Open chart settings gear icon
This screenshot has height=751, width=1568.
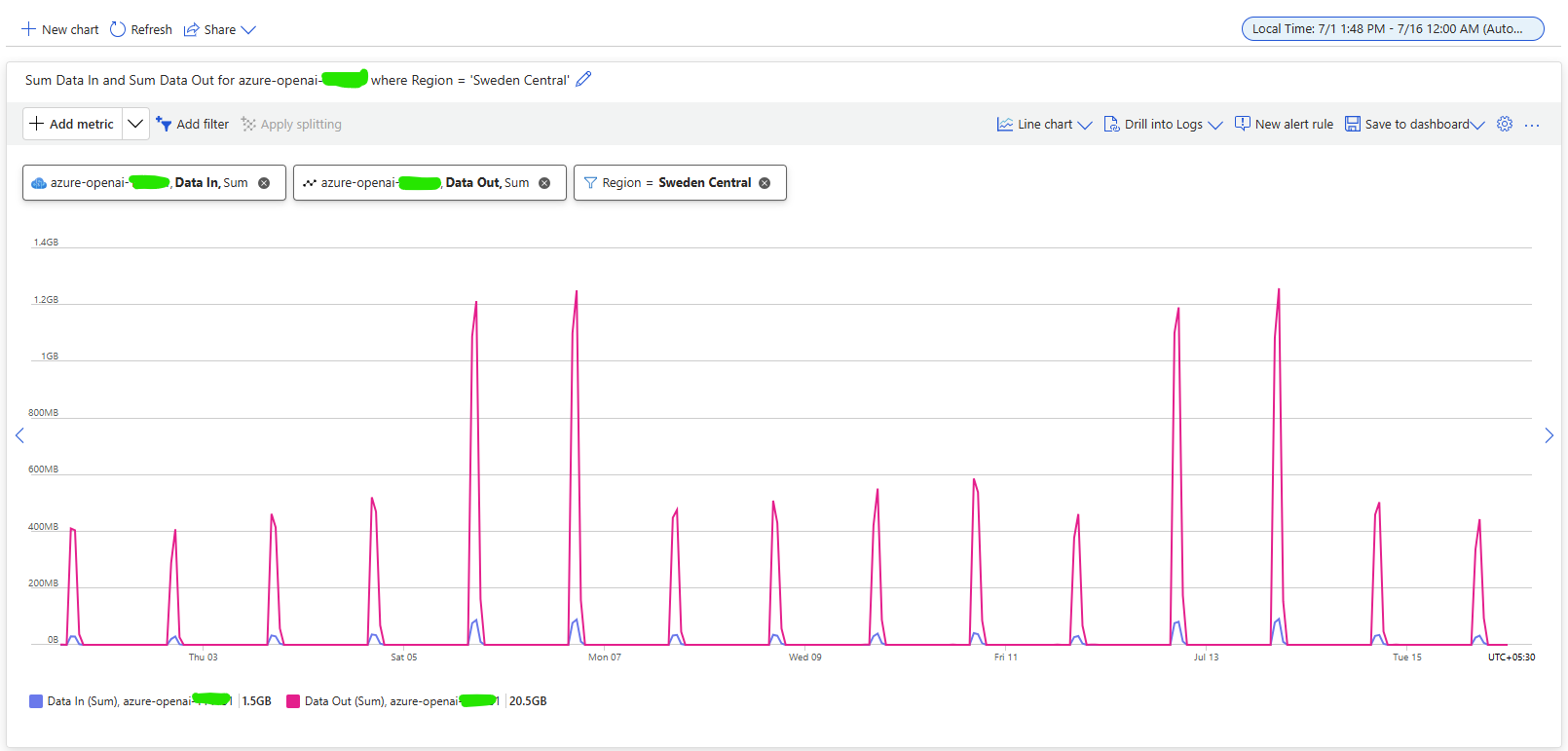point(1505,124)
